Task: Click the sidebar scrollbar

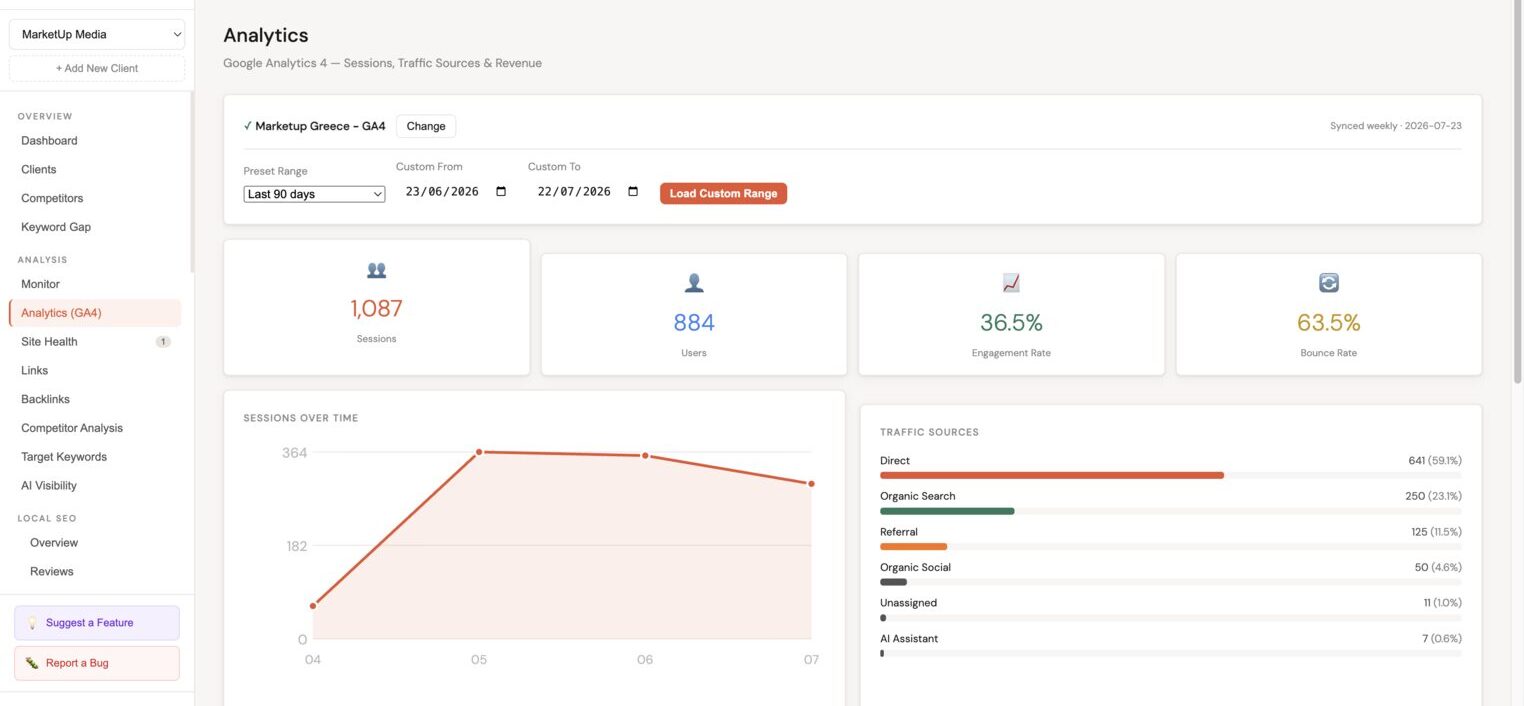Action: [191, 182]
